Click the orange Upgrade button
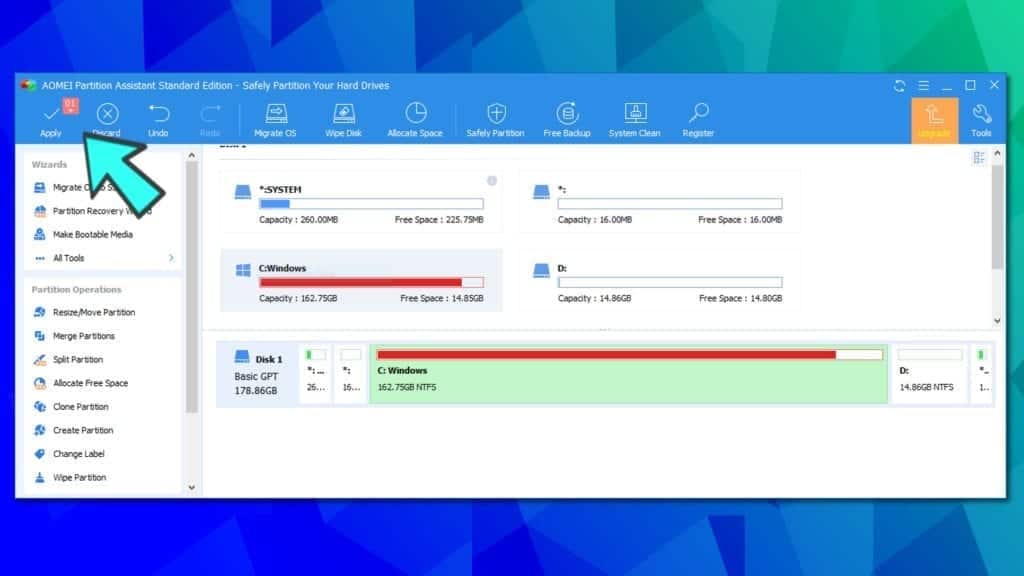The width and height of the screenshot is (1024, 576). 935,120
